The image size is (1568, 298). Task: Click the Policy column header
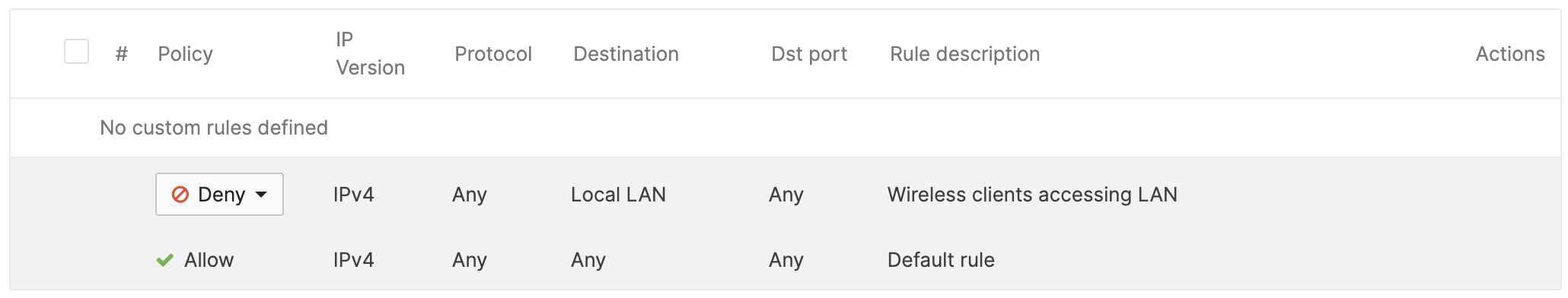185,54
